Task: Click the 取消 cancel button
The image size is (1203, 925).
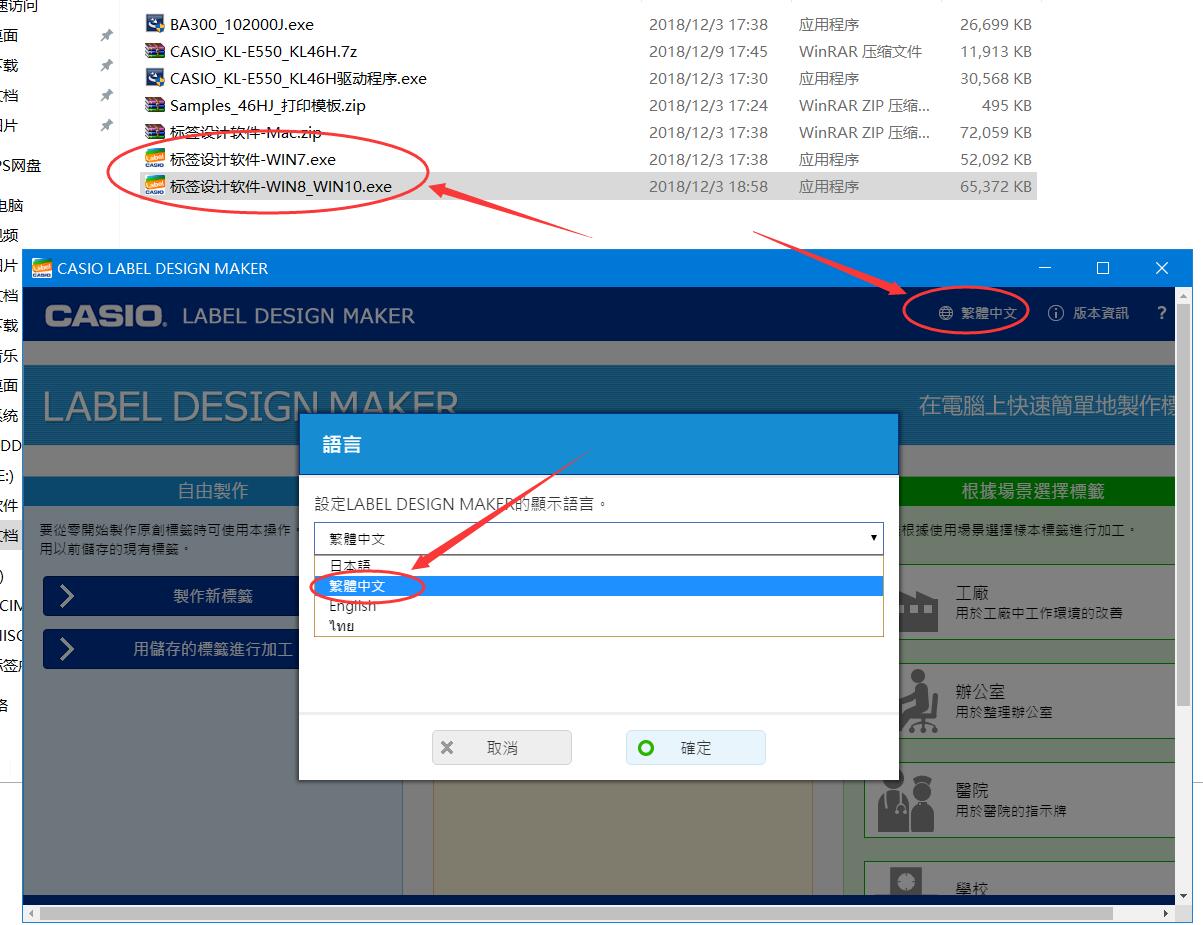Action: click(x=502, y=748)
